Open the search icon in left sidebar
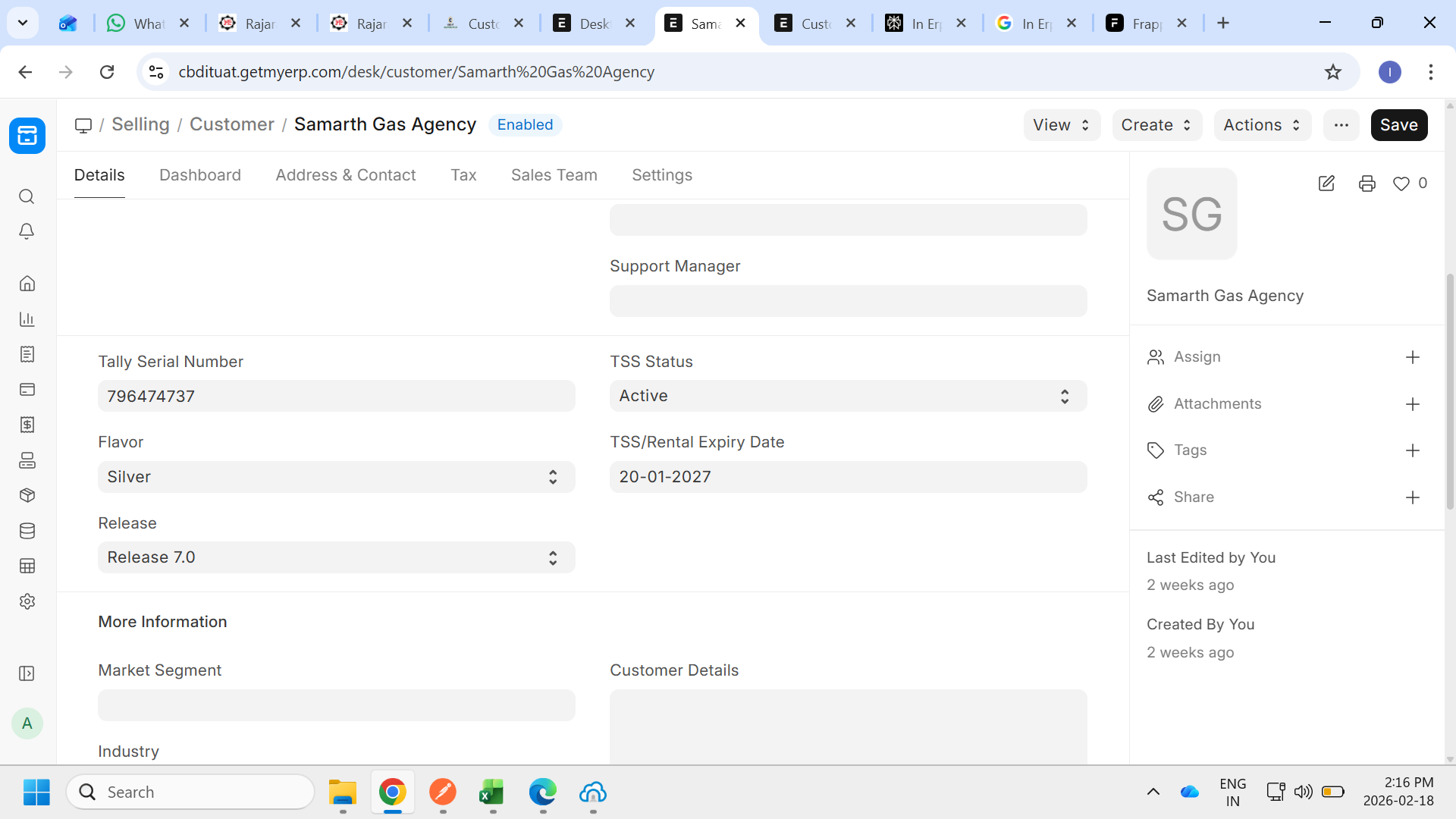This screenshot has width=1456, height=819. [x=27, y=196]
